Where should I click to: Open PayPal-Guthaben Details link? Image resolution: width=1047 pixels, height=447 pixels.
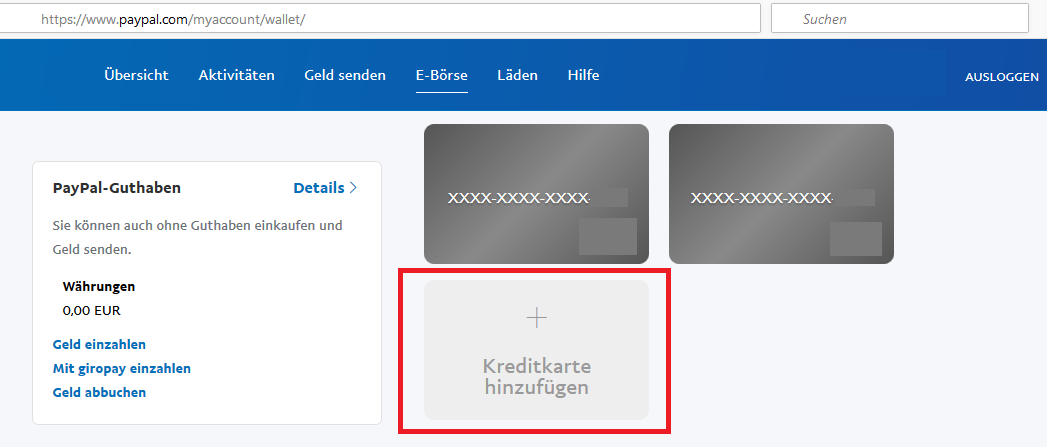319,188
